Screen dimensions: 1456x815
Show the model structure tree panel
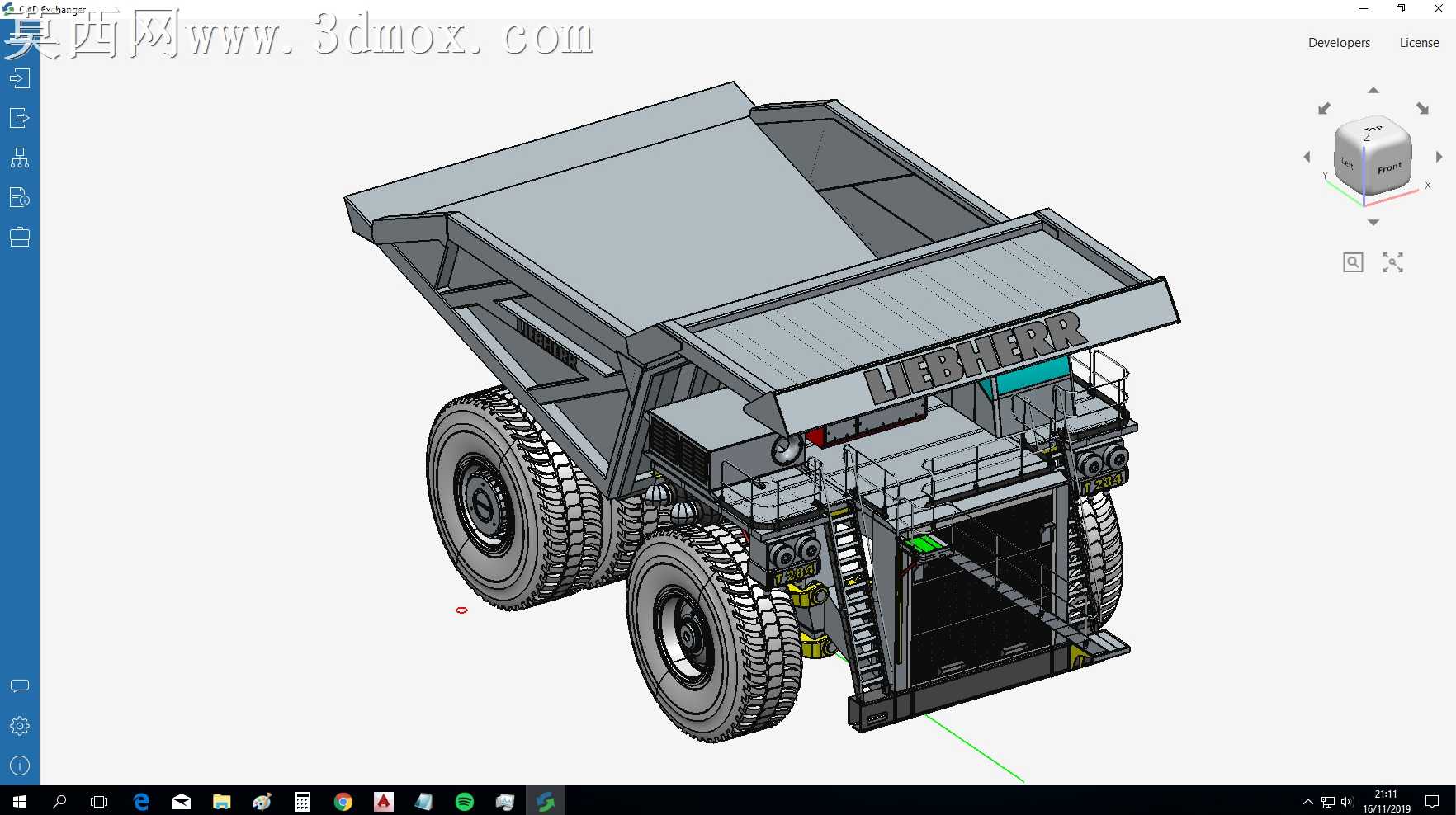coord(20,158)
